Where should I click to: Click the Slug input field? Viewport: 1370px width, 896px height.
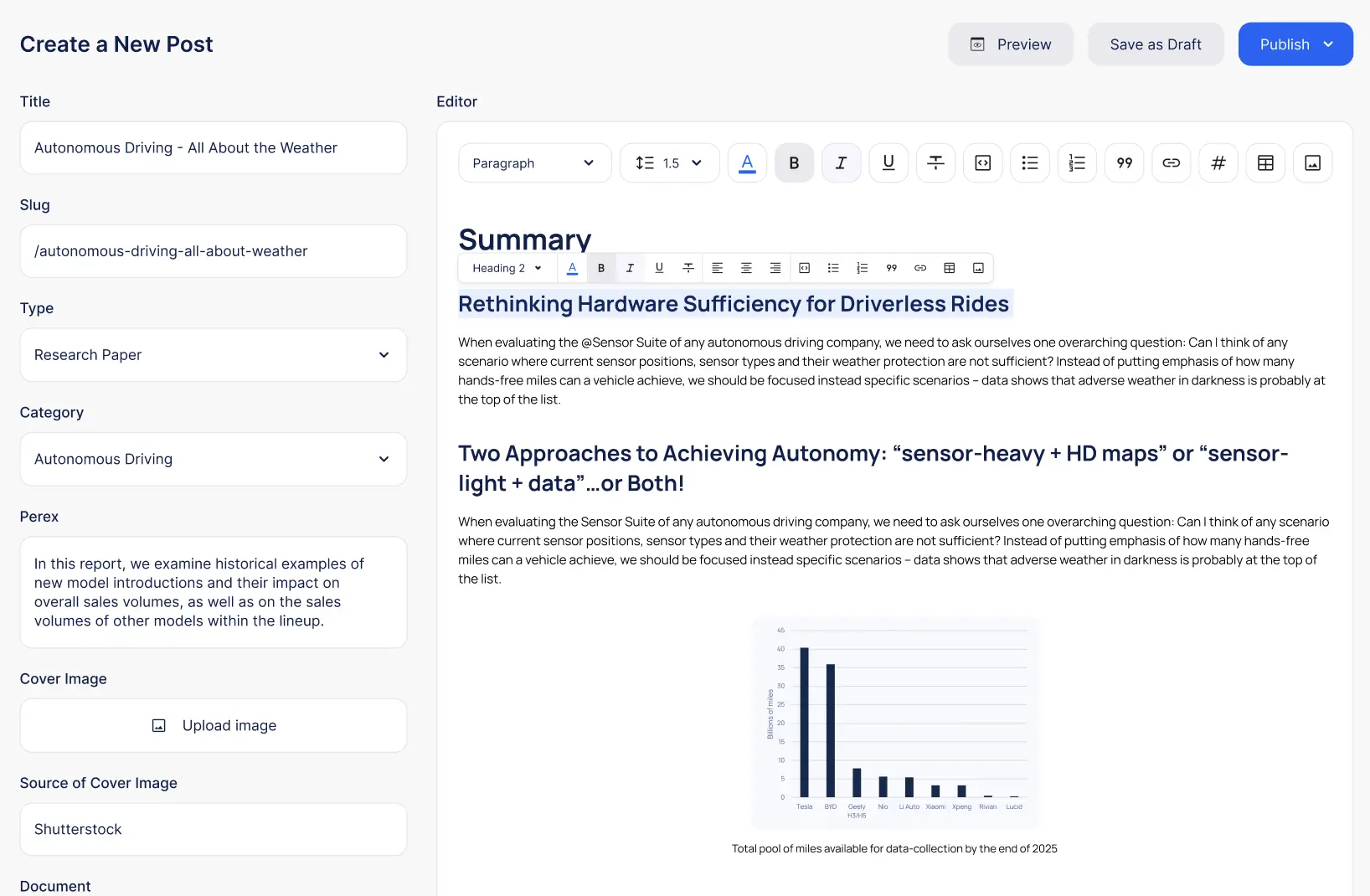tap(213, 251)
